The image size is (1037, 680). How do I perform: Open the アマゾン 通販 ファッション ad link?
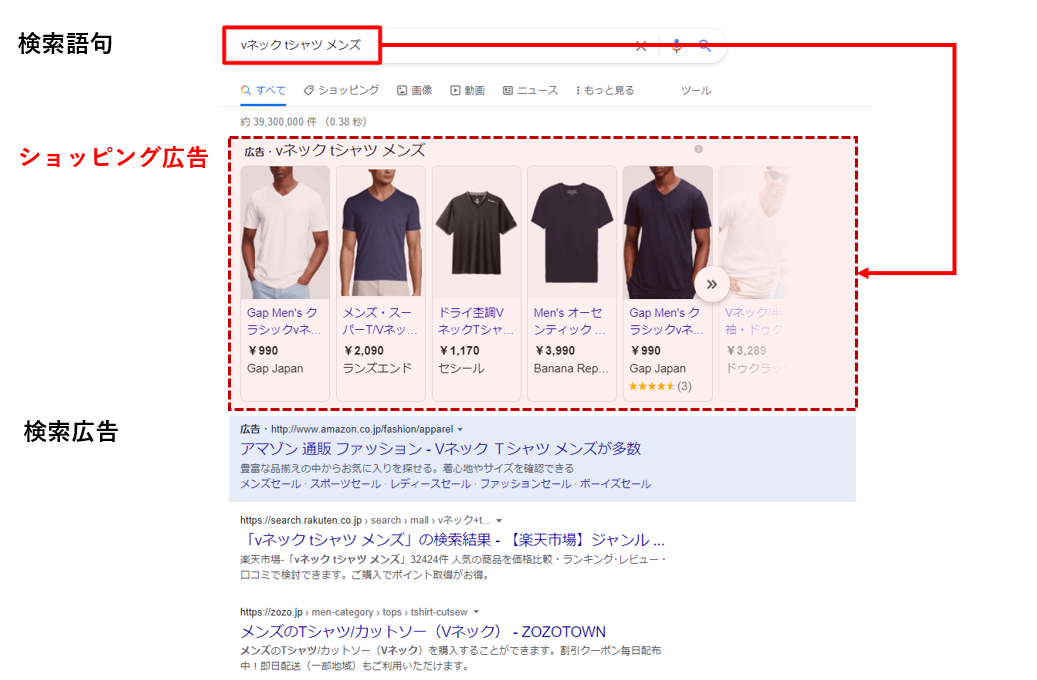click(441, 449)
